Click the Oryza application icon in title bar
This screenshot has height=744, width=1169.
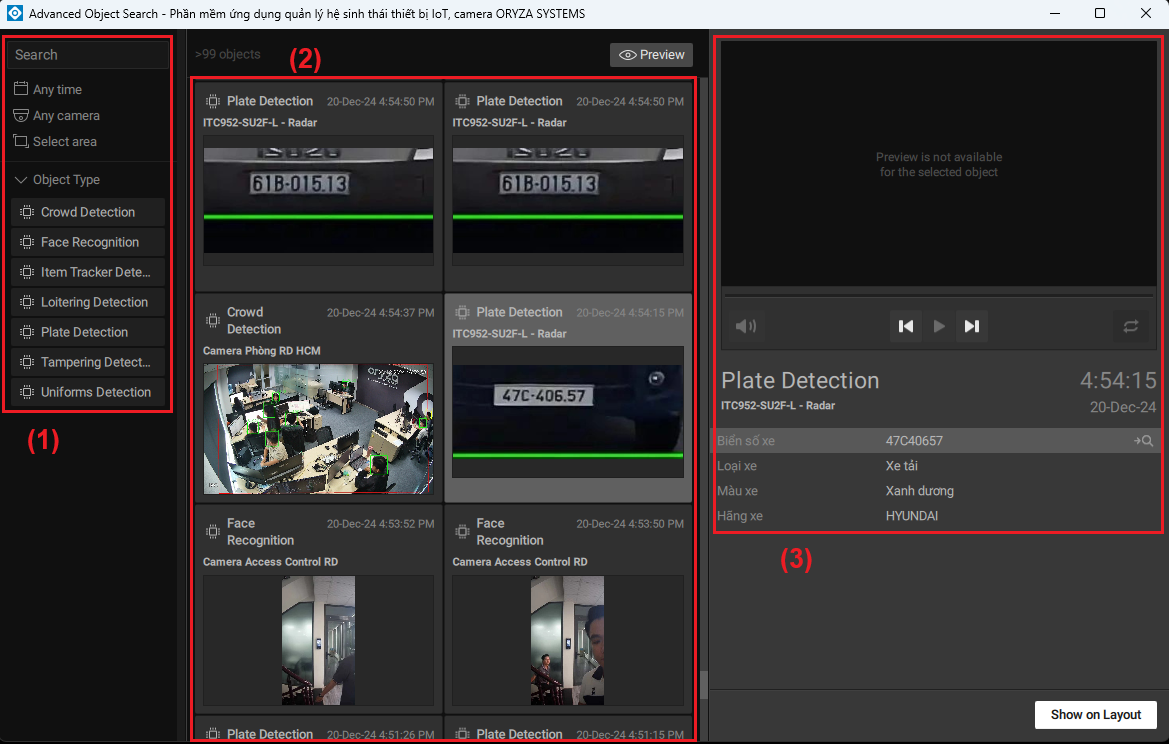click(x=14, y=13)
